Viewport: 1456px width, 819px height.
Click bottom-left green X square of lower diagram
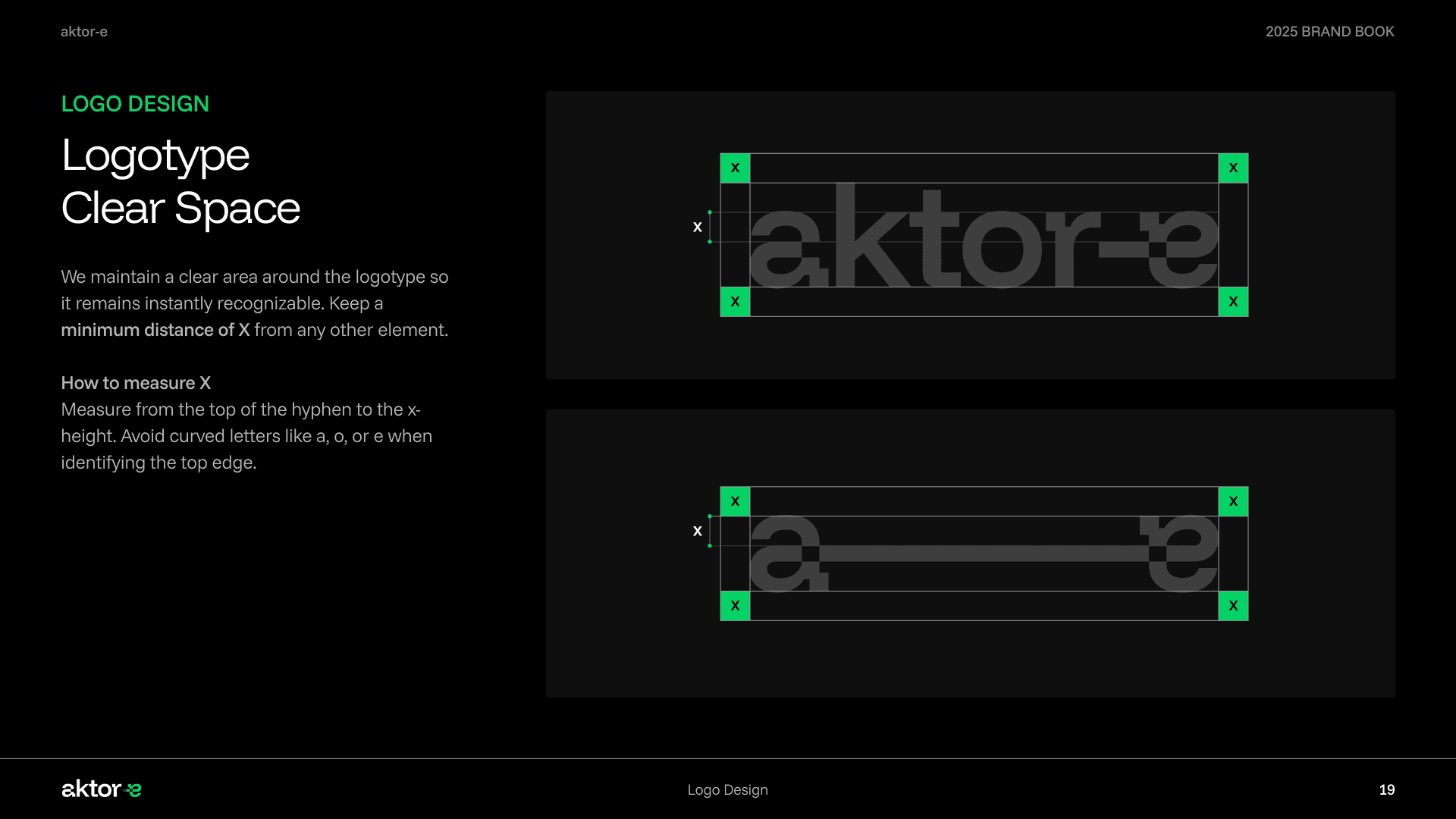(735, 606)
